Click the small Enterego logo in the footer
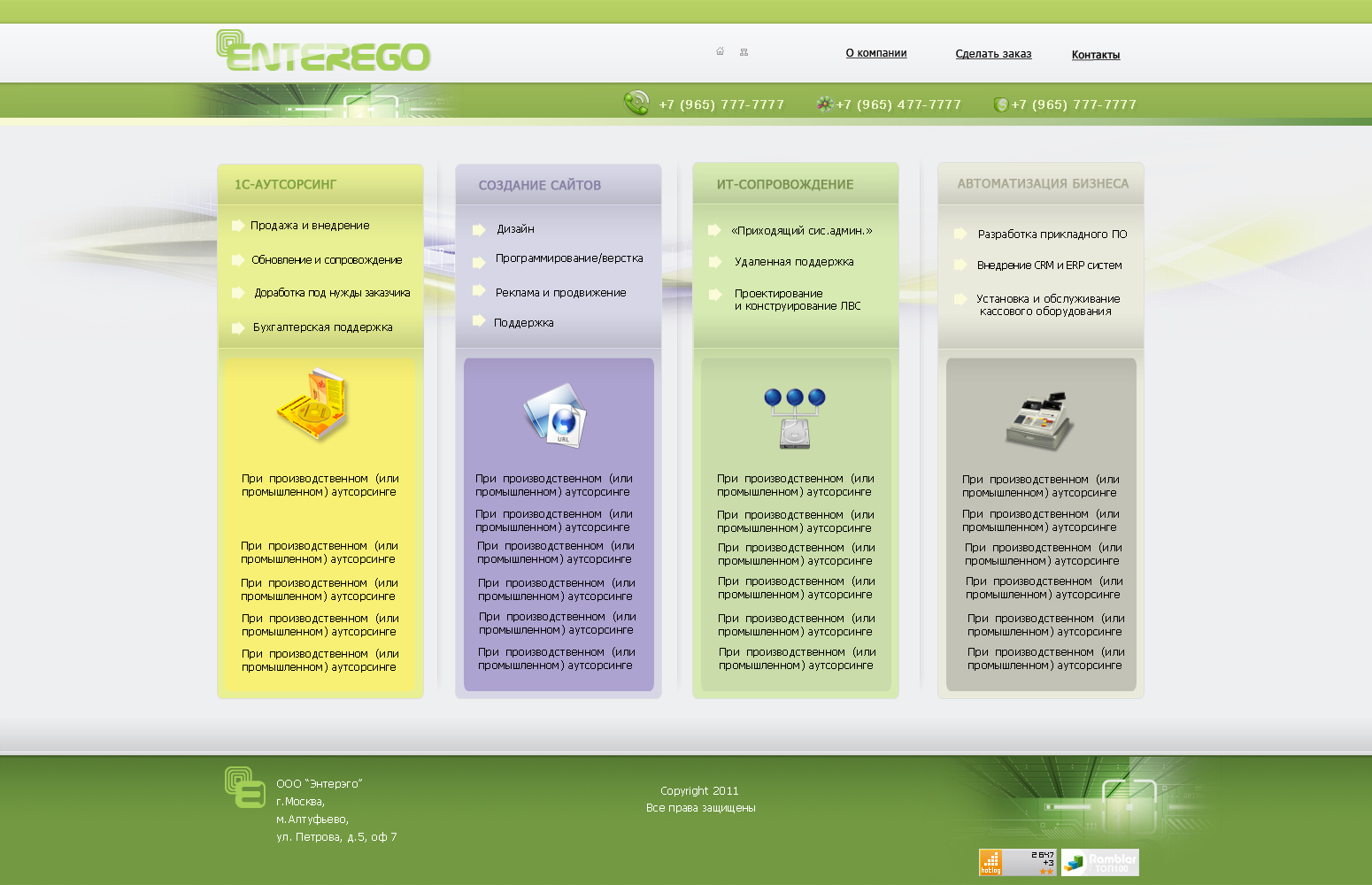This screenshot has width=1372, height=885. pos(245,788)
